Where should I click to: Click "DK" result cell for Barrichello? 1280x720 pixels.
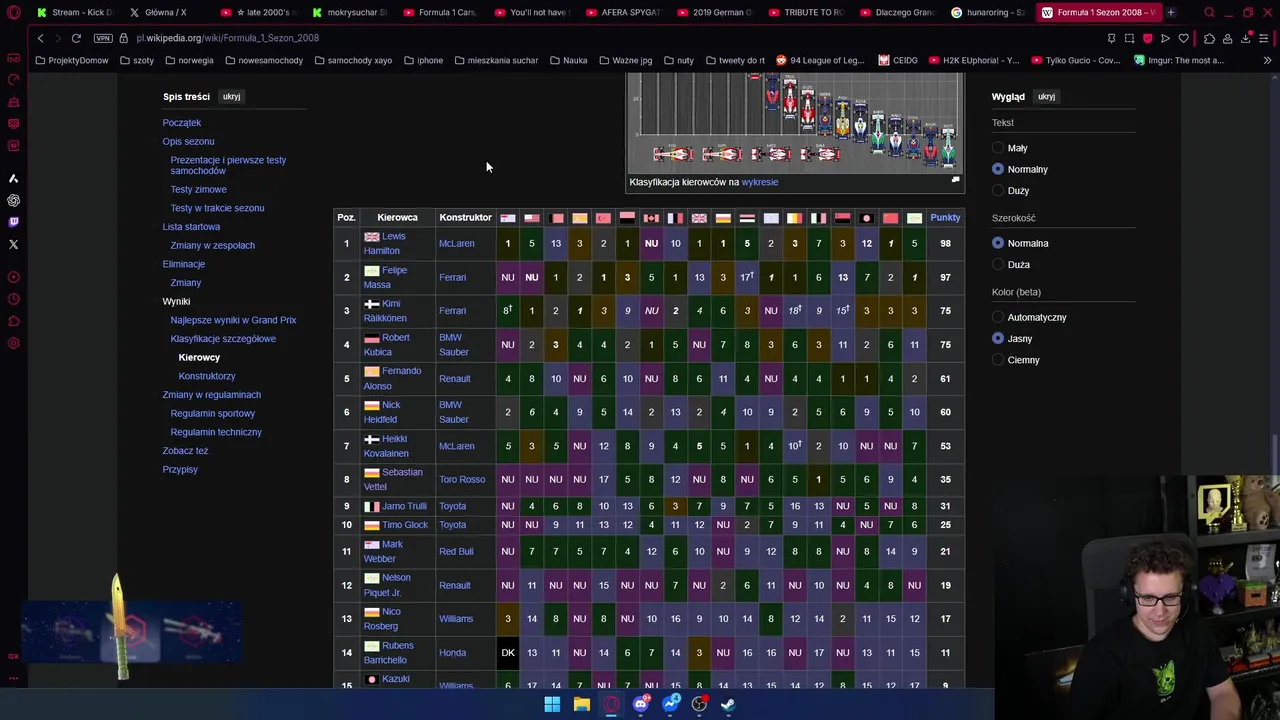(x=508, y=653)
